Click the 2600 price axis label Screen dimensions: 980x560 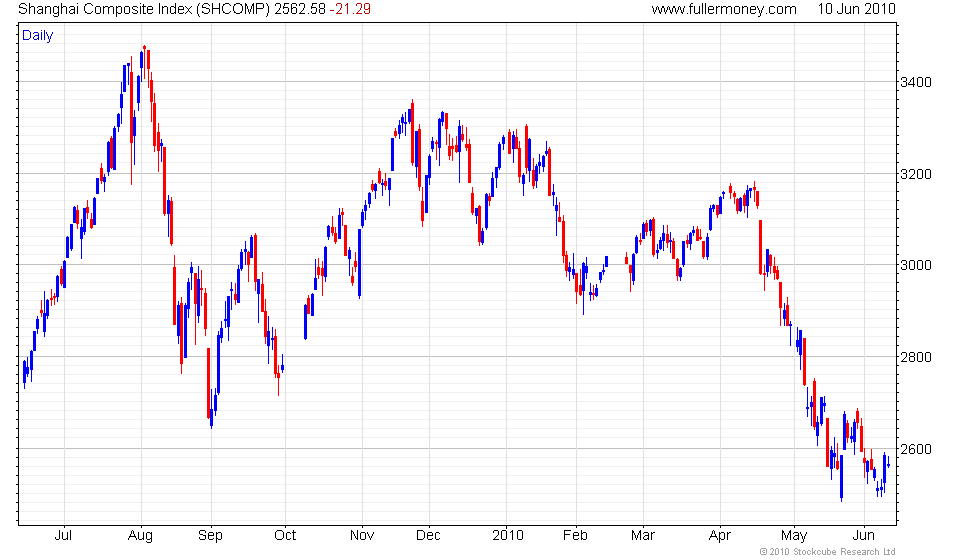tap(916, 449)
